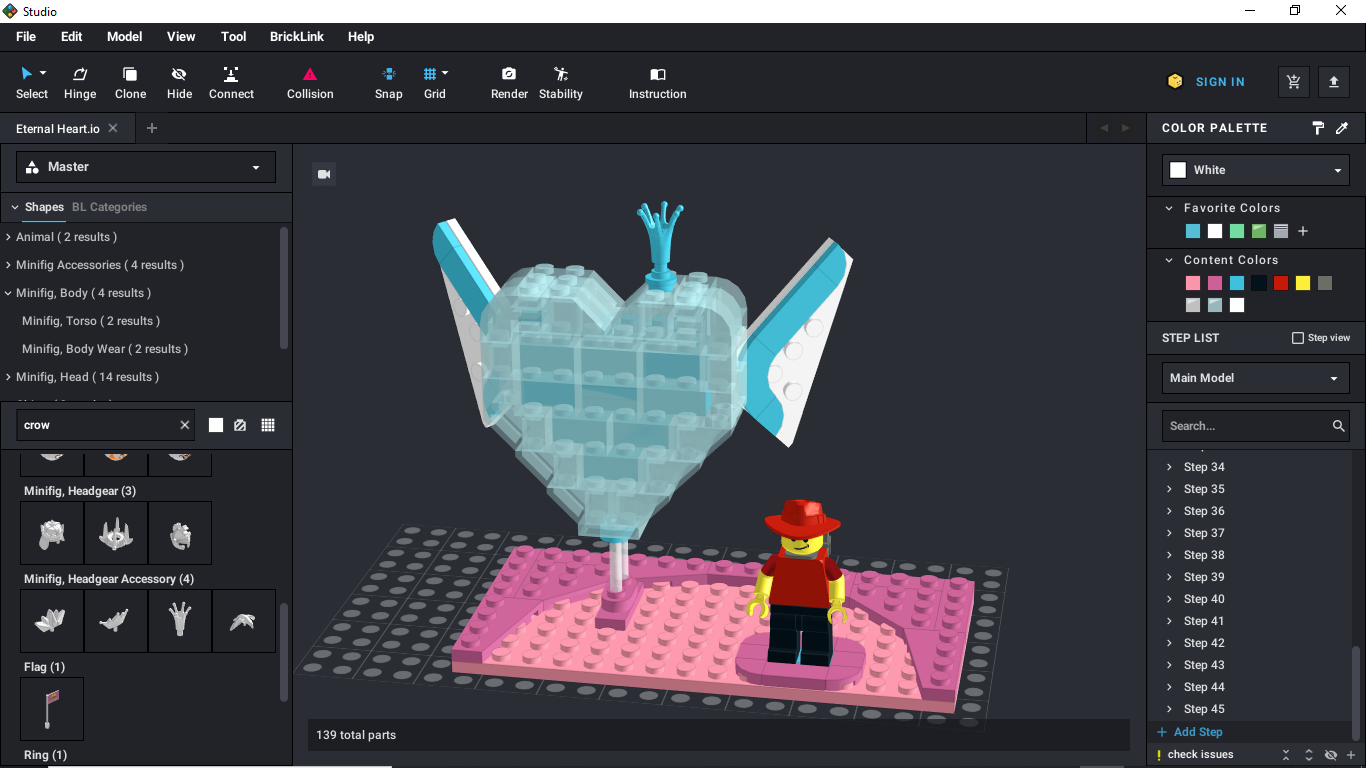Screen dimensions: 1366x768
Task: Click the step list Search field
Action: (x=1256, y=426)
